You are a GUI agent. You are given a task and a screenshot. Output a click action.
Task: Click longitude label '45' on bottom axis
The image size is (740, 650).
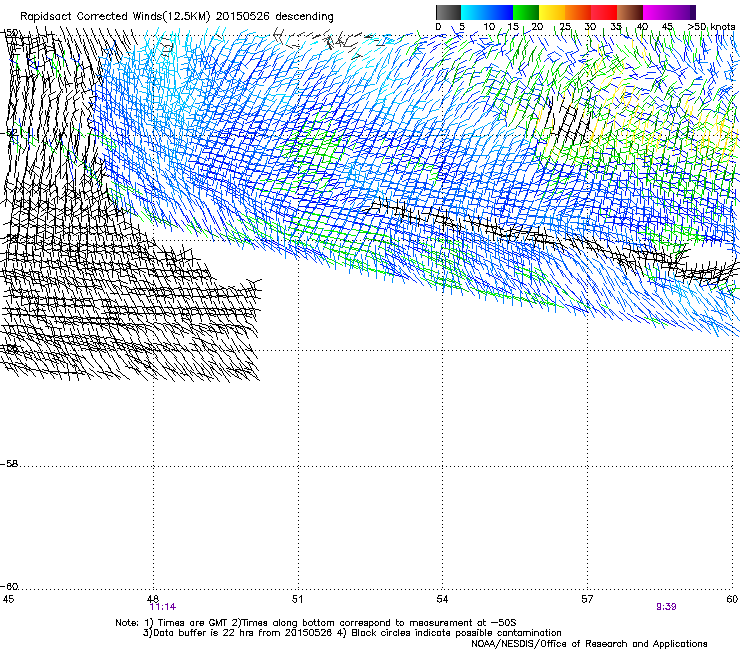pos(8,599)
